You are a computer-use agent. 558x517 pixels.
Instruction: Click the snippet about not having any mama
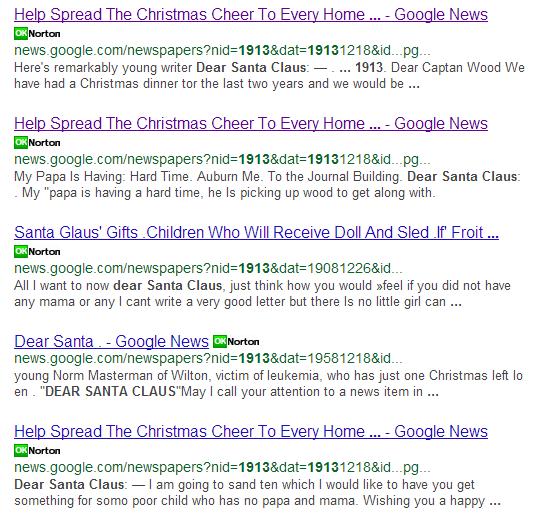tap(263, 294)
